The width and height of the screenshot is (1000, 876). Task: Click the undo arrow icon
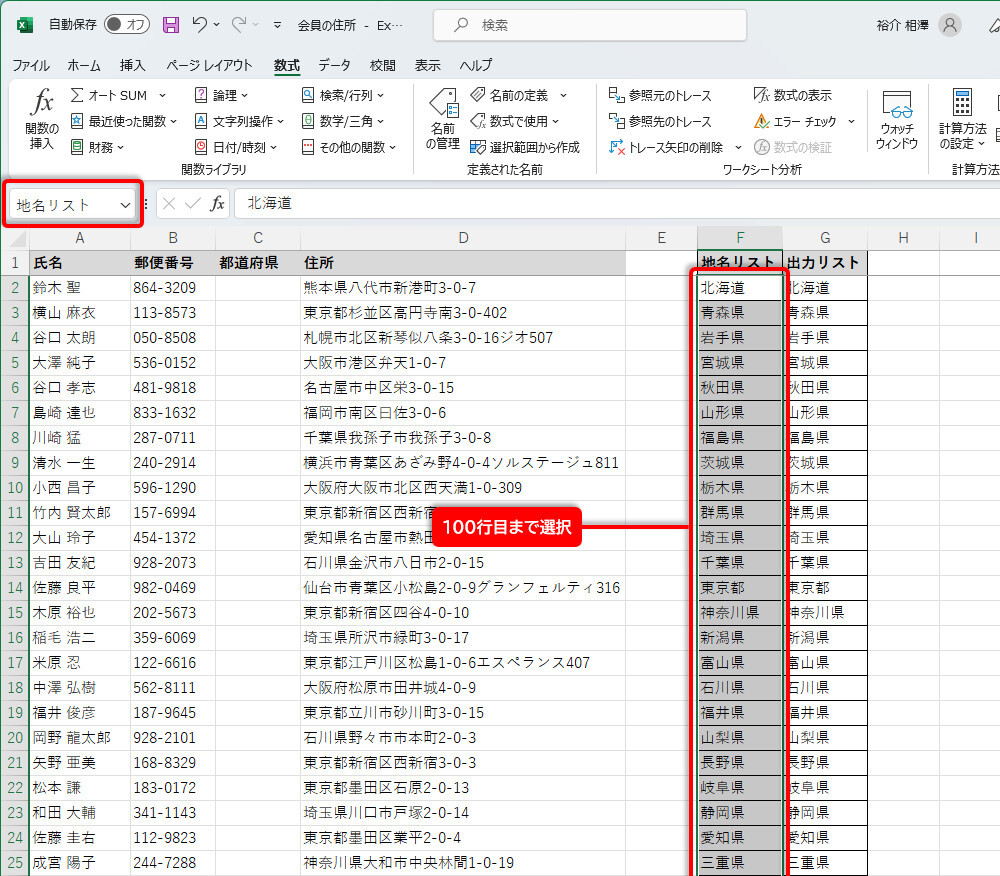click(x=200, y=24)
